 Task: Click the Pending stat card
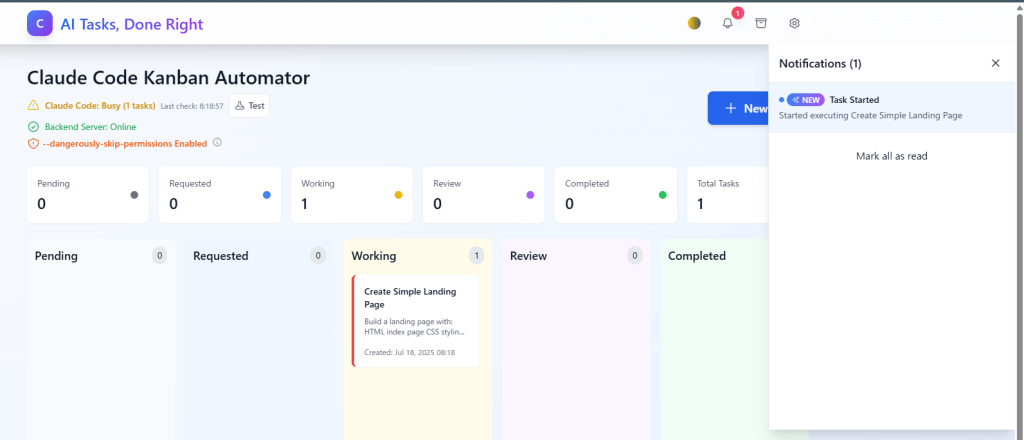[88, 195]
